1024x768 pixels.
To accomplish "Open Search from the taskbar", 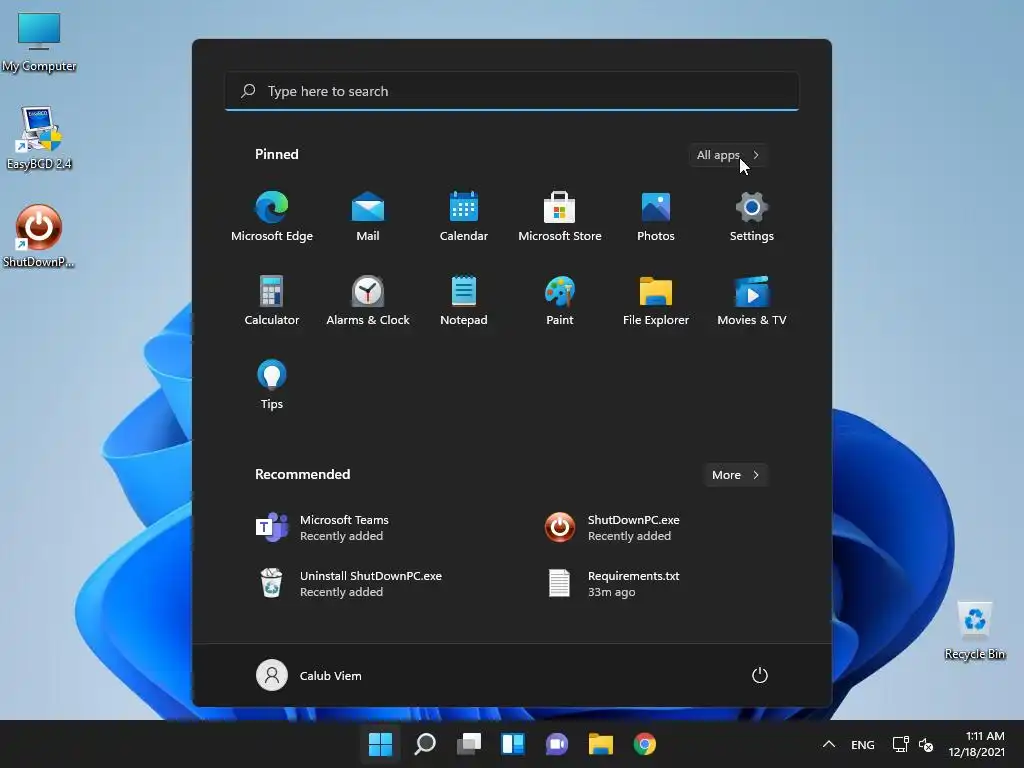I will 425,744.
